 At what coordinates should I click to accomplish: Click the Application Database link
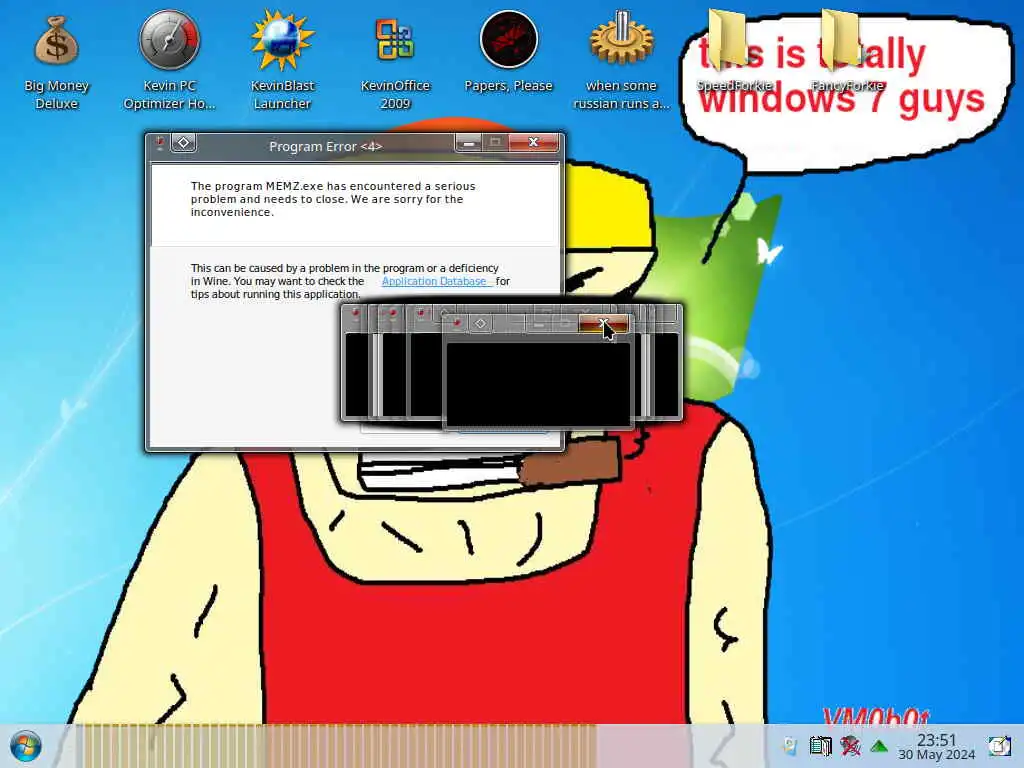[434, 281]
